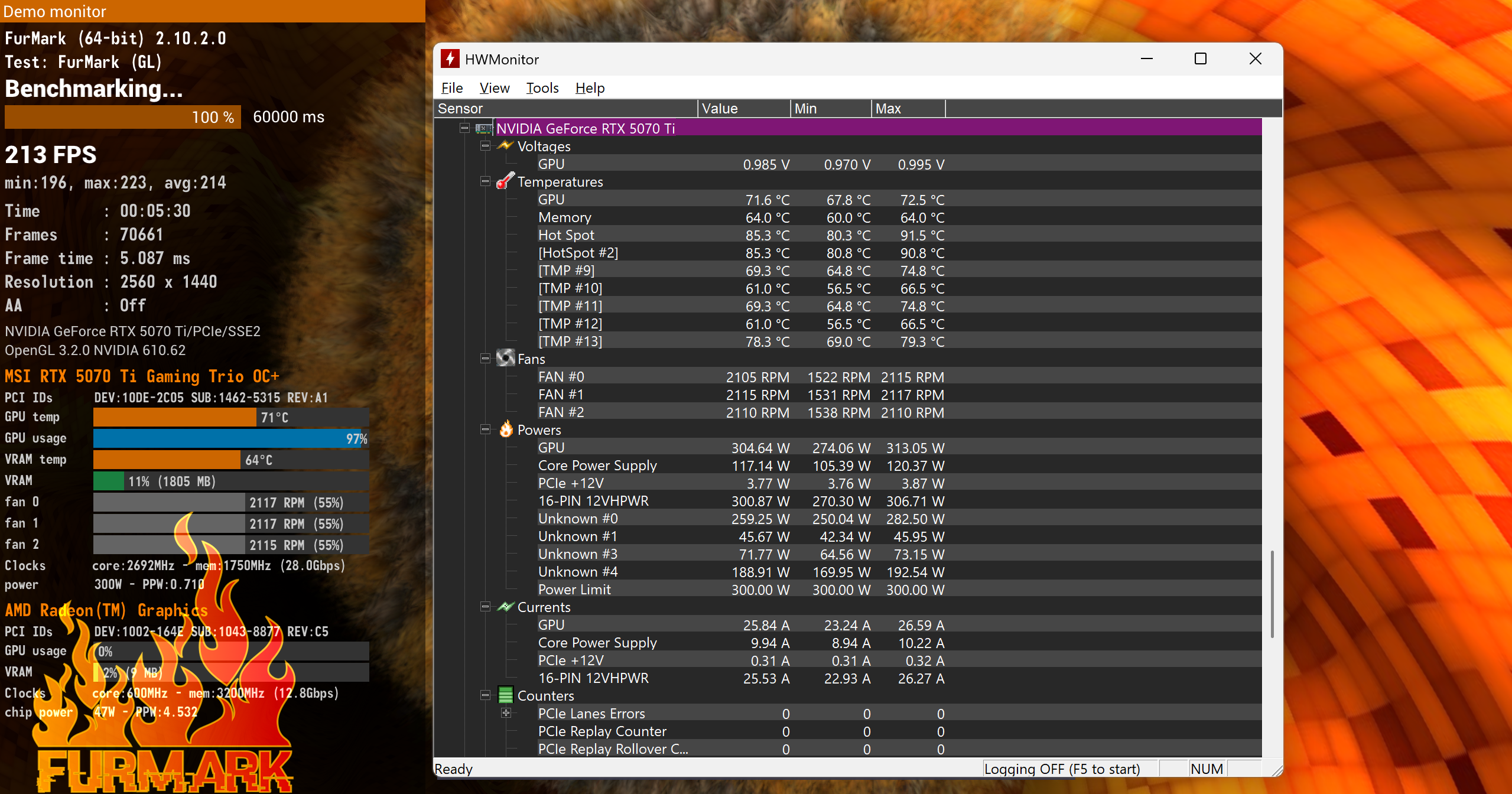Click the Currents waveform icon
Viewport: 1512px width, 794px height.
click(505, 606)
